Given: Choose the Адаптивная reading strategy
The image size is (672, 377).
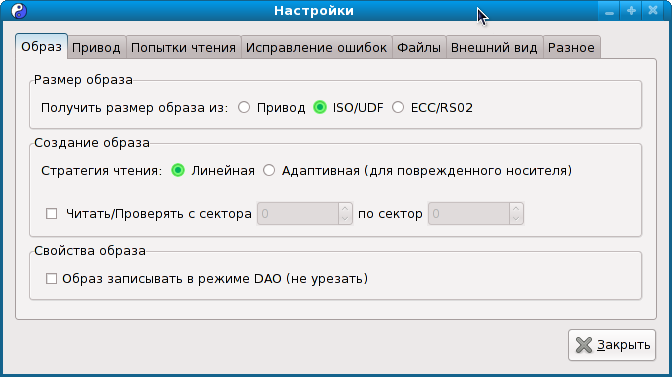Looking at the screenshot, I should 269,171.
